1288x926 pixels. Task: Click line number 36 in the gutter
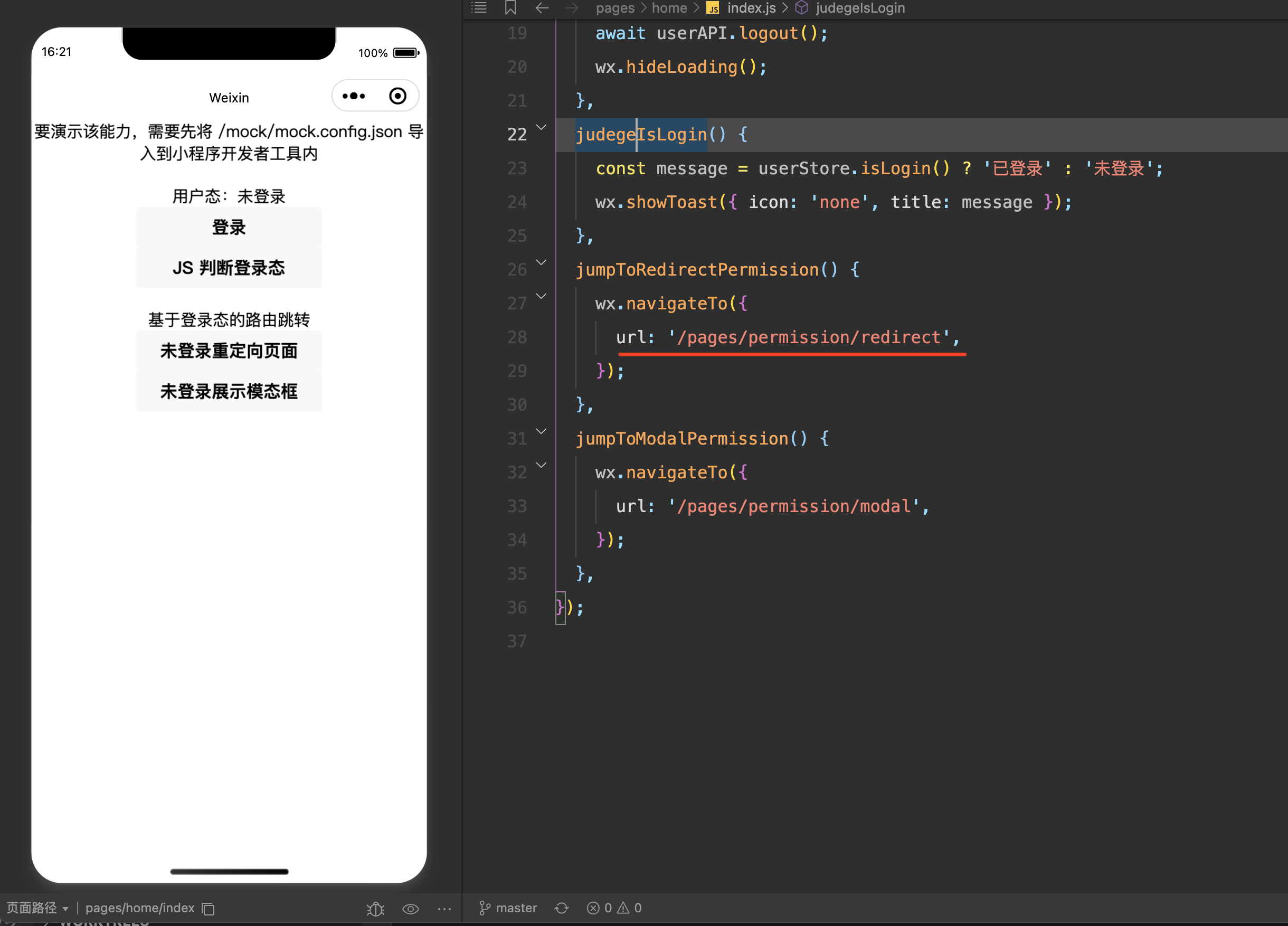[x=517, y=607]
